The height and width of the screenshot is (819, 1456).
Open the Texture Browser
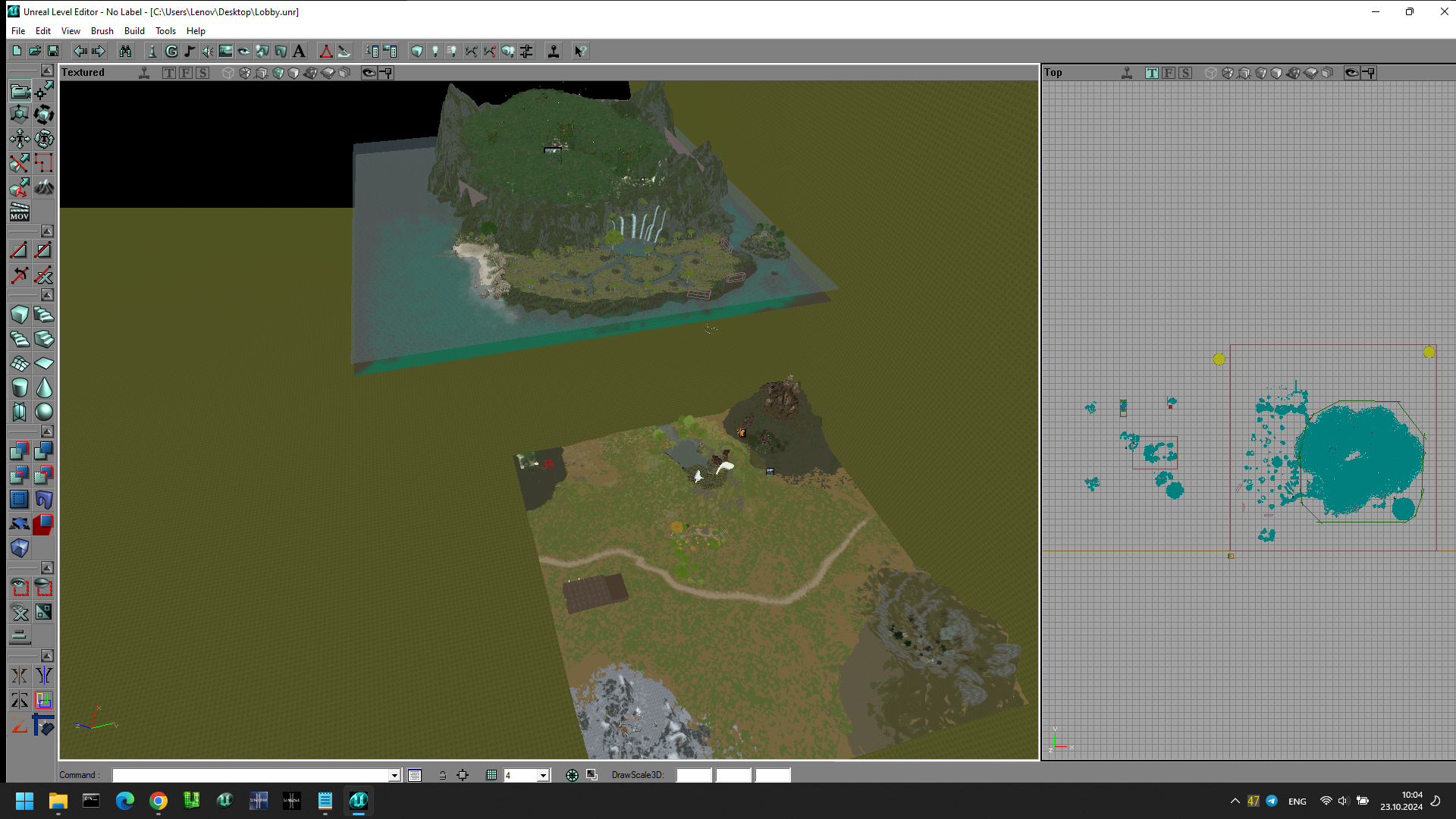tap(226, 52)
